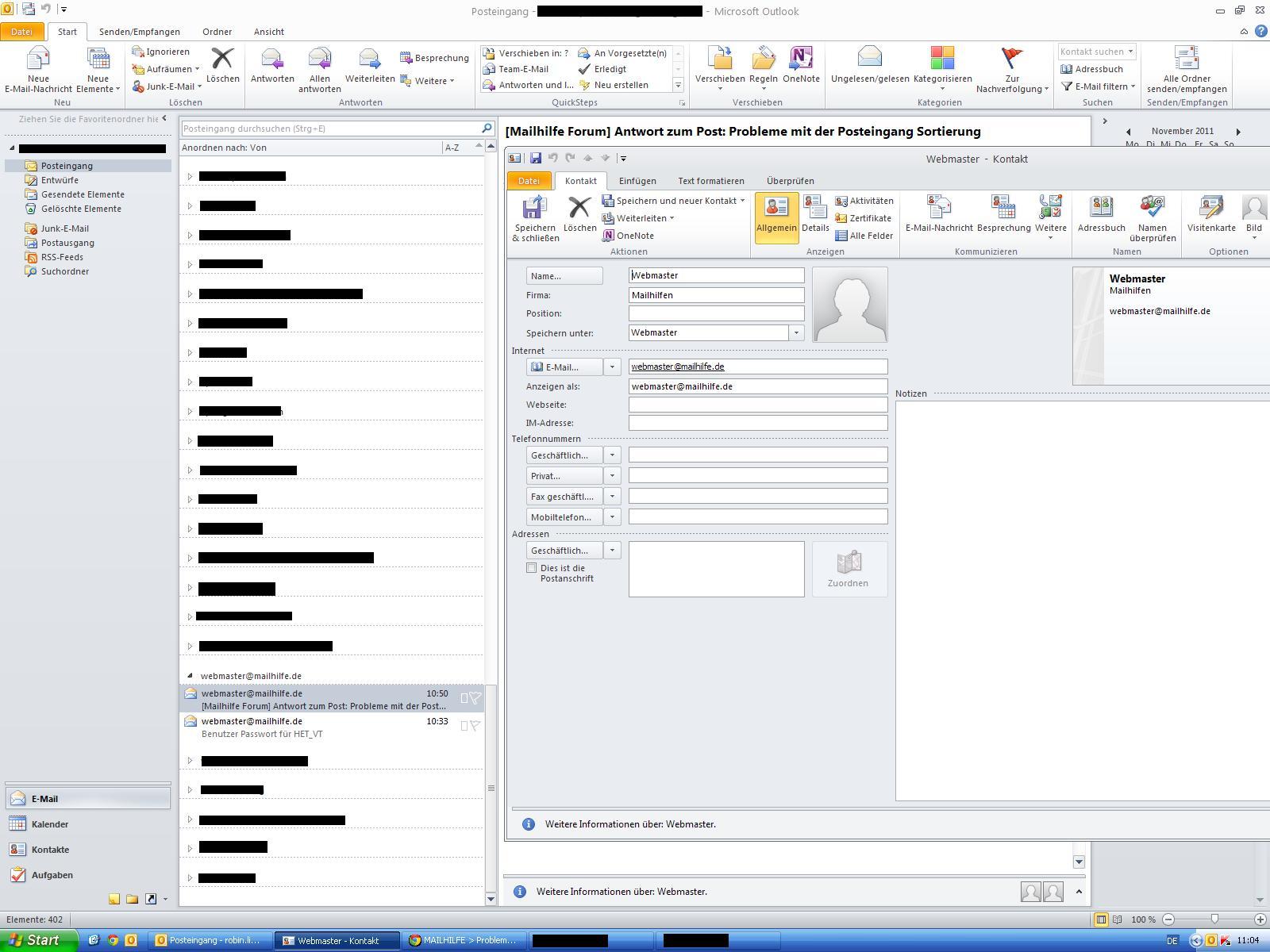
Task: Click Weiterleiten icon in main ribbon
Action: click(x=369, y=59)
